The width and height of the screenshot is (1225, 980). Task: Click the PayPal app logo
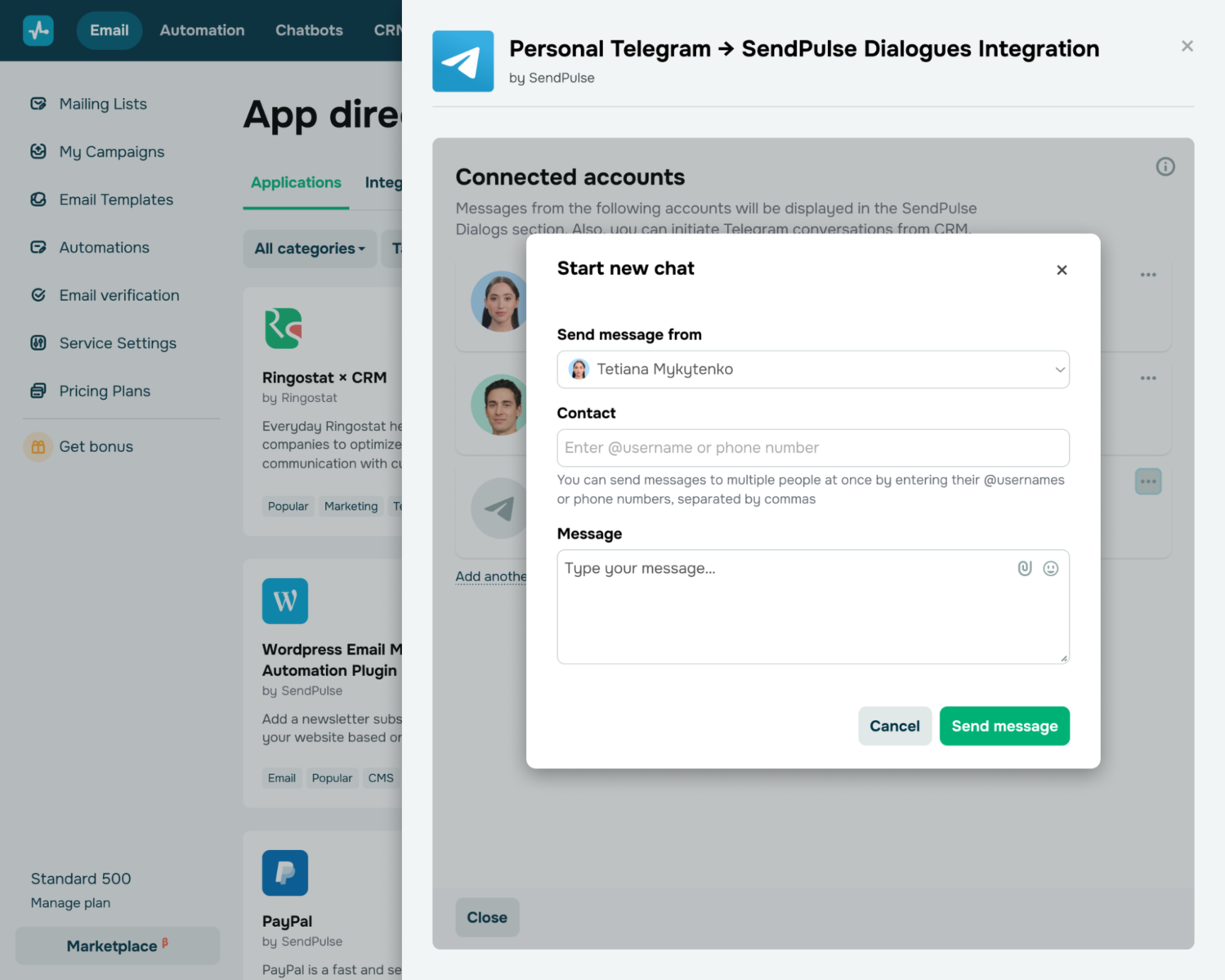(x=285, y=873)
